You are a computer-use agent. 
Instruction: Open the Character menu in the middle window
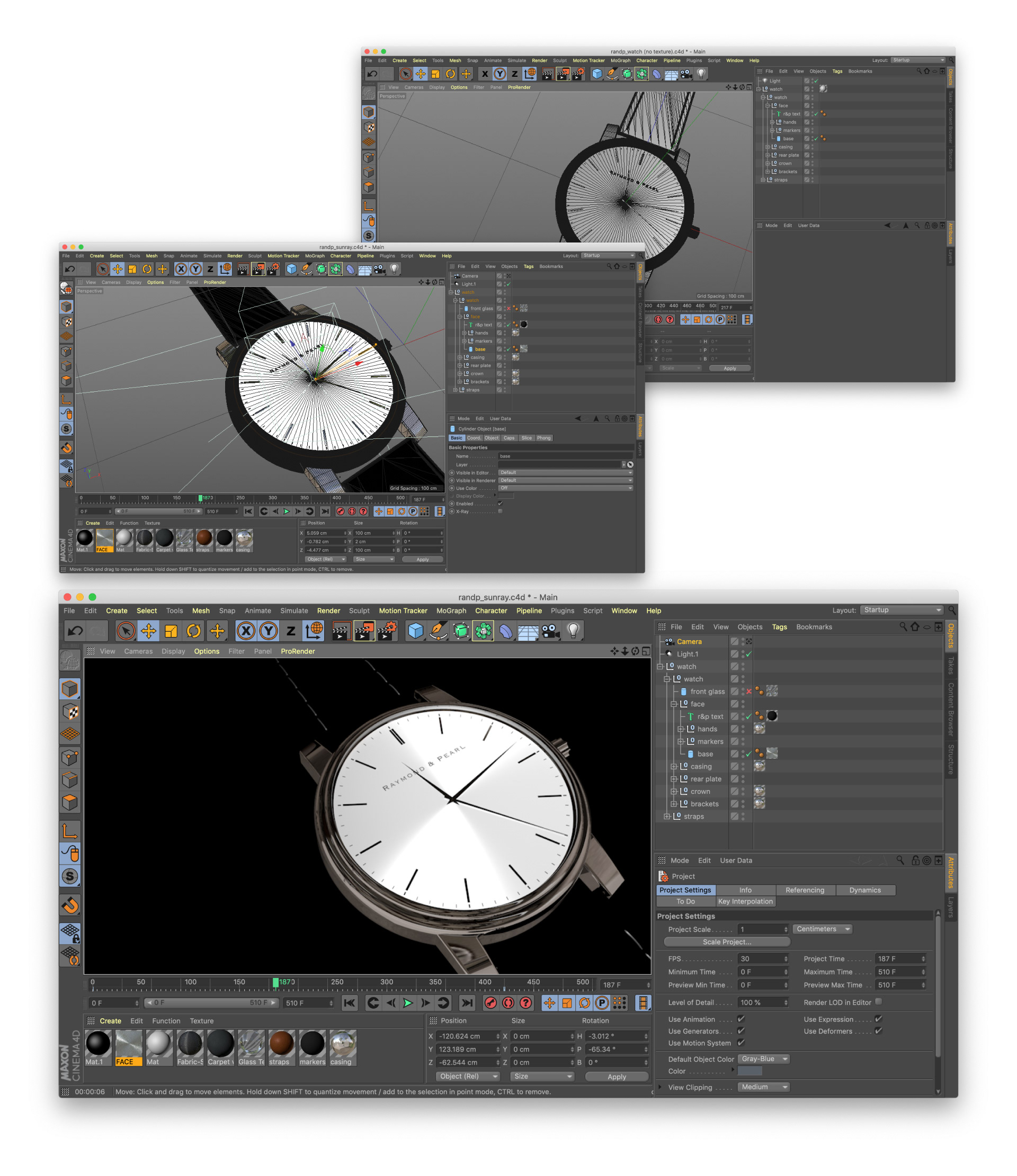point(341,256)
